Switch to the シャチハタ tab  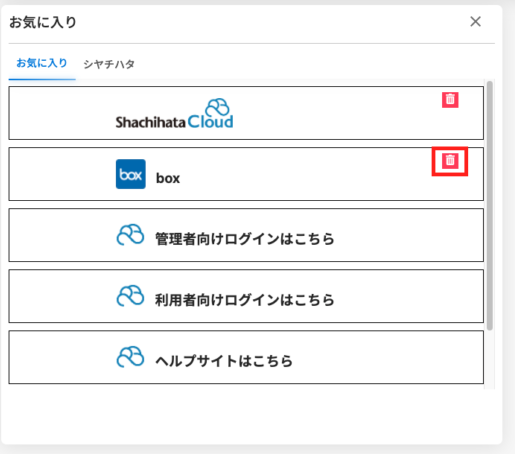[109, 64]
